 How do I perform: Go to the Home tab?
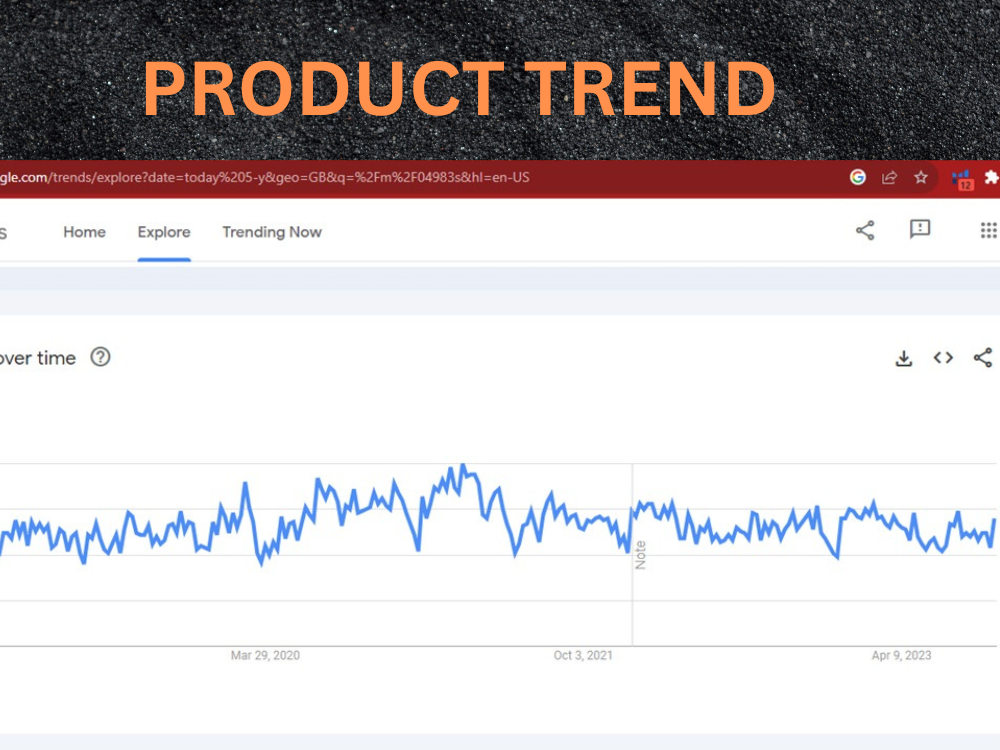(84, 232)
